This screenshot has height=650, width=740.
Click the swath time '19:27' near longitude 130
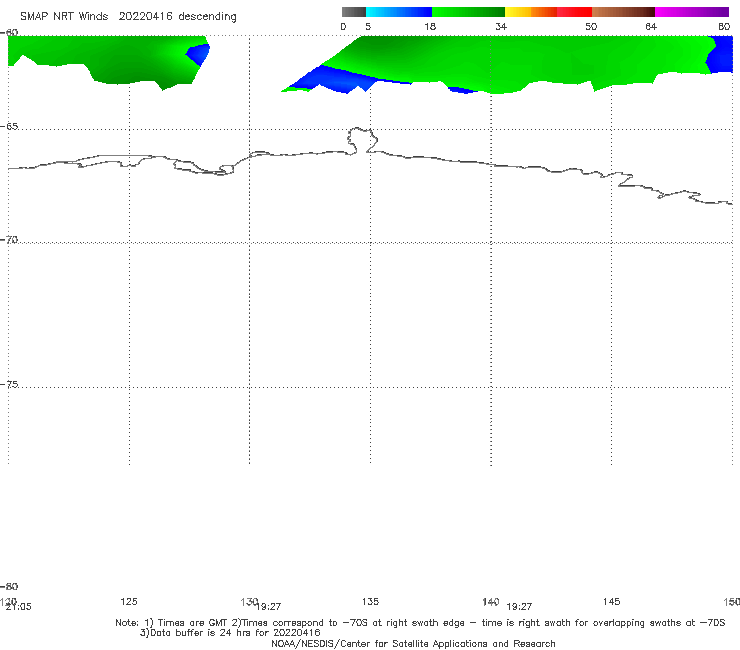point(269,607)
